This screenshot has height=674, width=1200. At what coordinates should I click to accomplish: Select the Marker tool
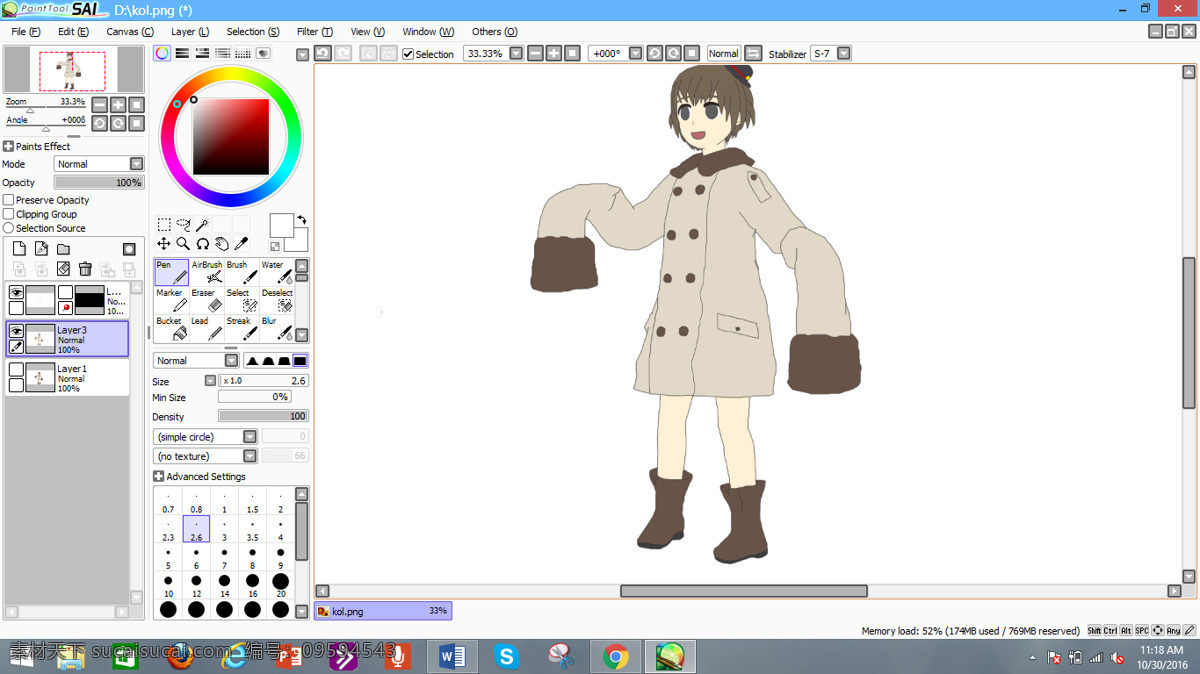[x=171, y=300]
